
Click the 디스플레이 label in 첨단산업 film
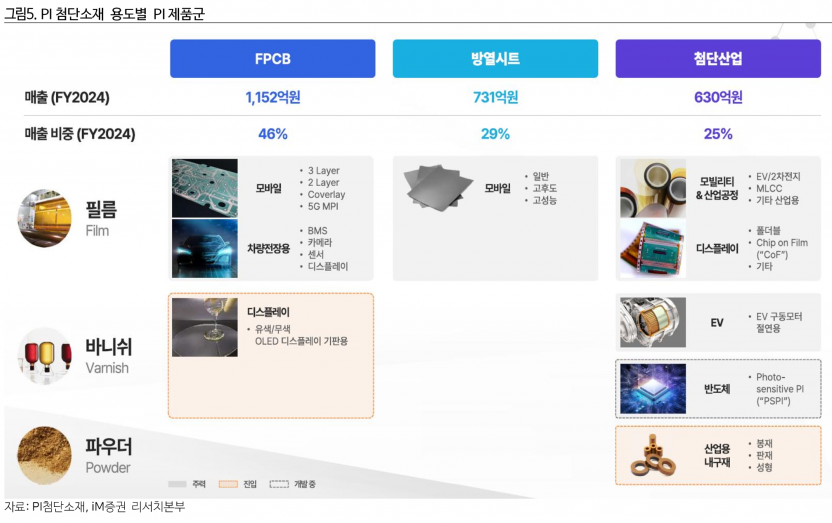tap(717, 248)
